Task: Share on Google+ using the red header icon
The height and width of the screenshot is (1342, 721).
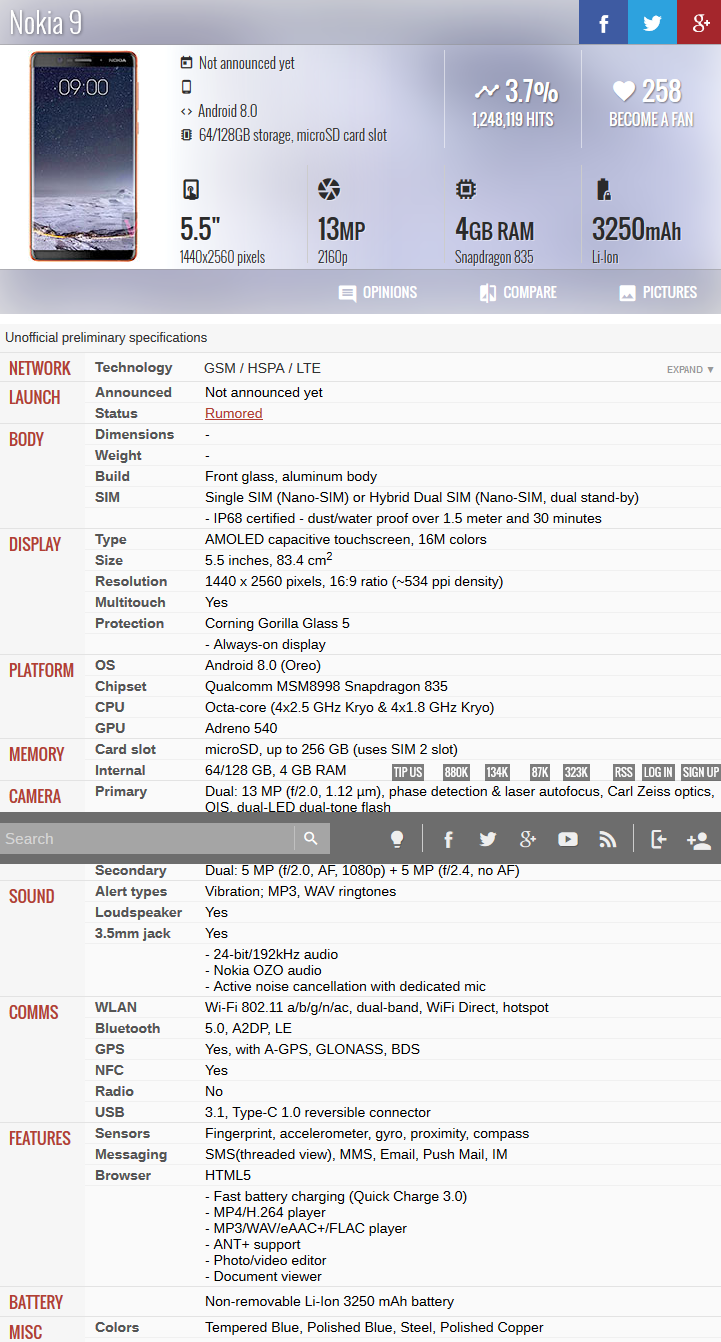Action: point(699,22)
